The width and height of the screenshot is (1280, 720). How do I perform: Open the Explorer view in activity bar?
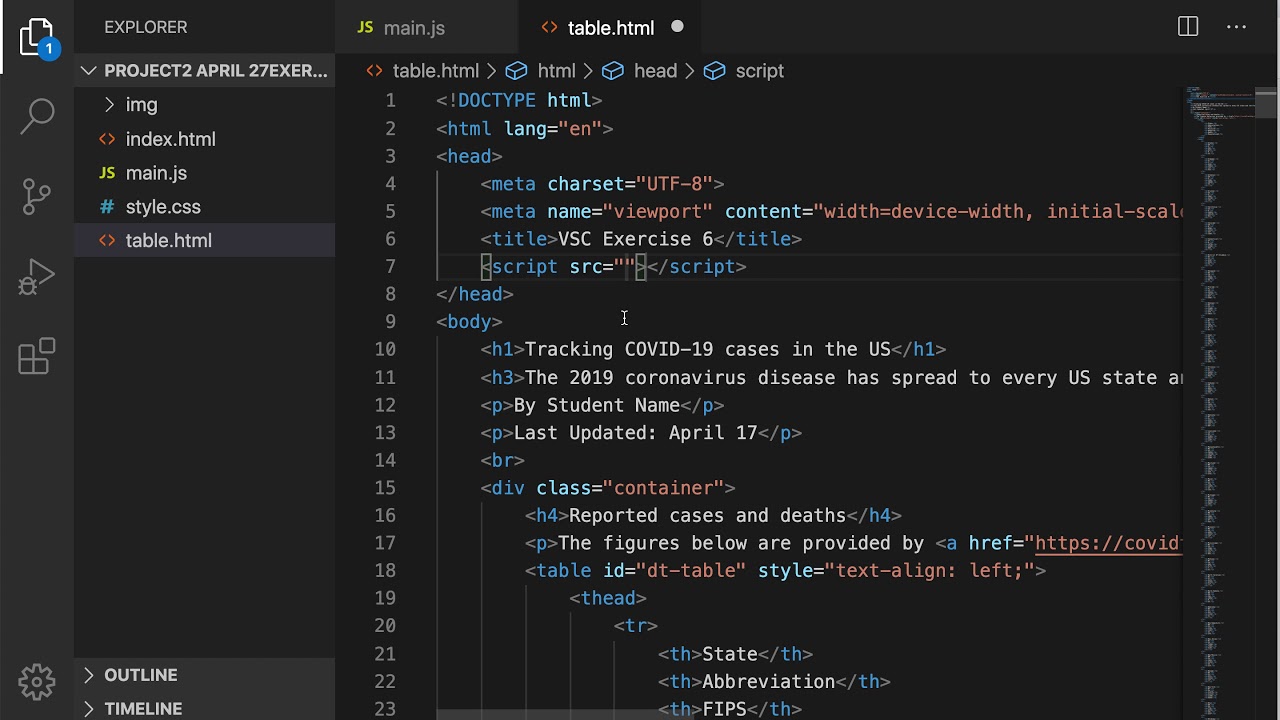pyautogui.click(x=37, y=38)
